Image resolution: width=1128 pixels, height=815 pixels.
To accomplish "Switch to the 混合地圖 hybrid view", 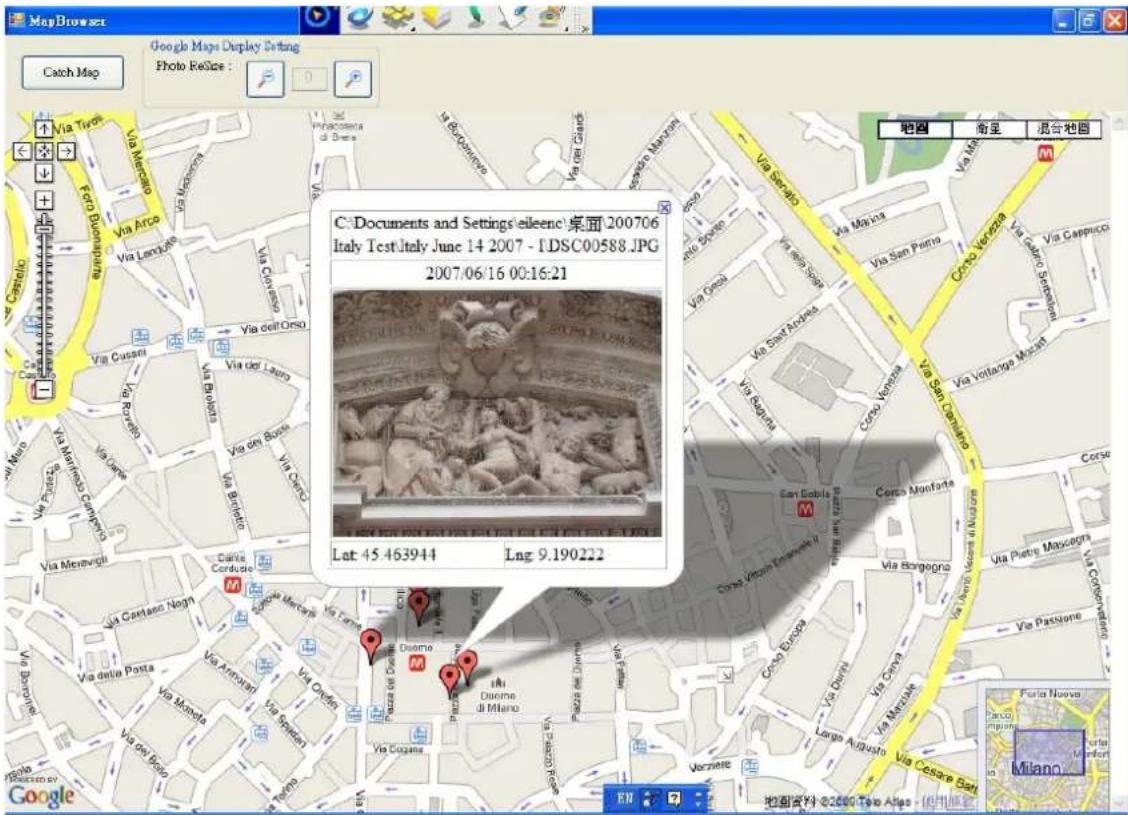I will [x=1063, y=129].
